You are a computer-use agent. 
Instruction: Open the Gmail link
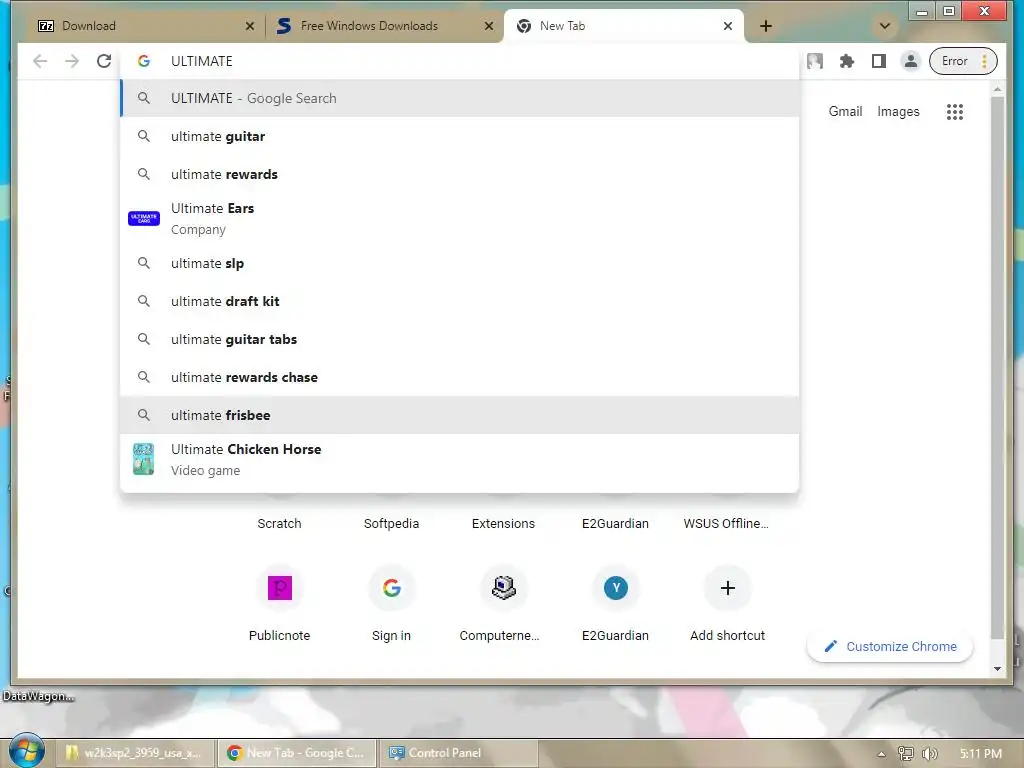pyautogui.click(x=845, y=112)
